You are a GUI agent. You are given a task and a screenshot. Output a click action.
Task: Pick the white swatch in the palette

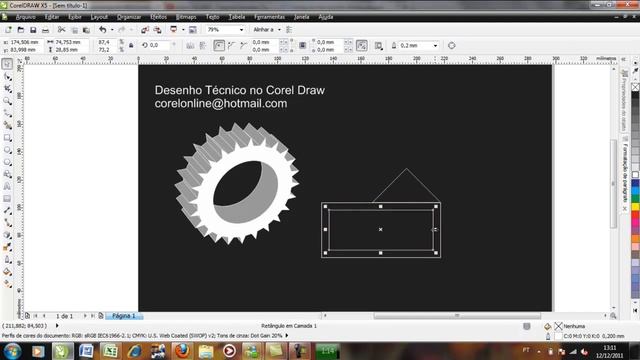tap(636, 175)
